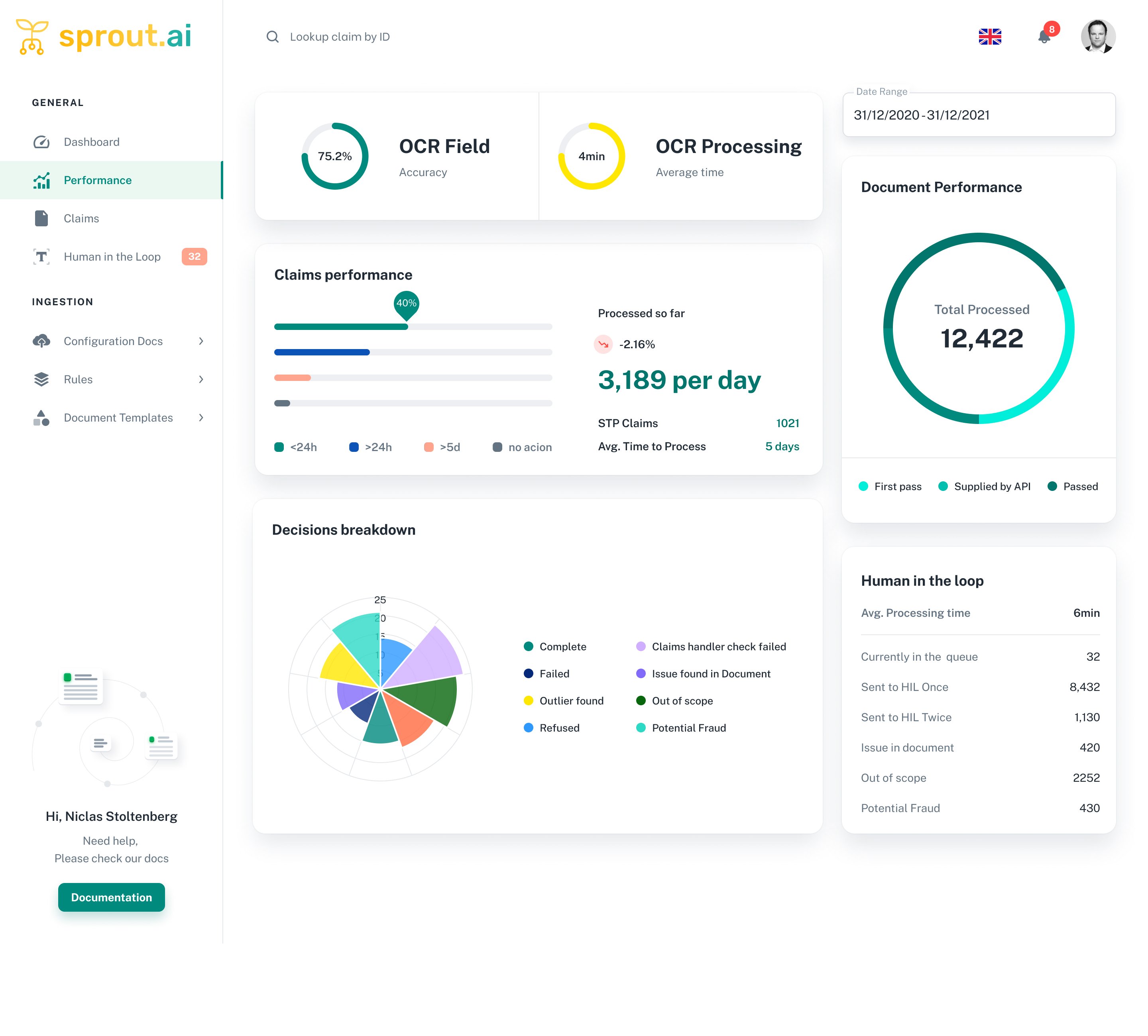Expand the Rules menu chevron

[202, 379]
